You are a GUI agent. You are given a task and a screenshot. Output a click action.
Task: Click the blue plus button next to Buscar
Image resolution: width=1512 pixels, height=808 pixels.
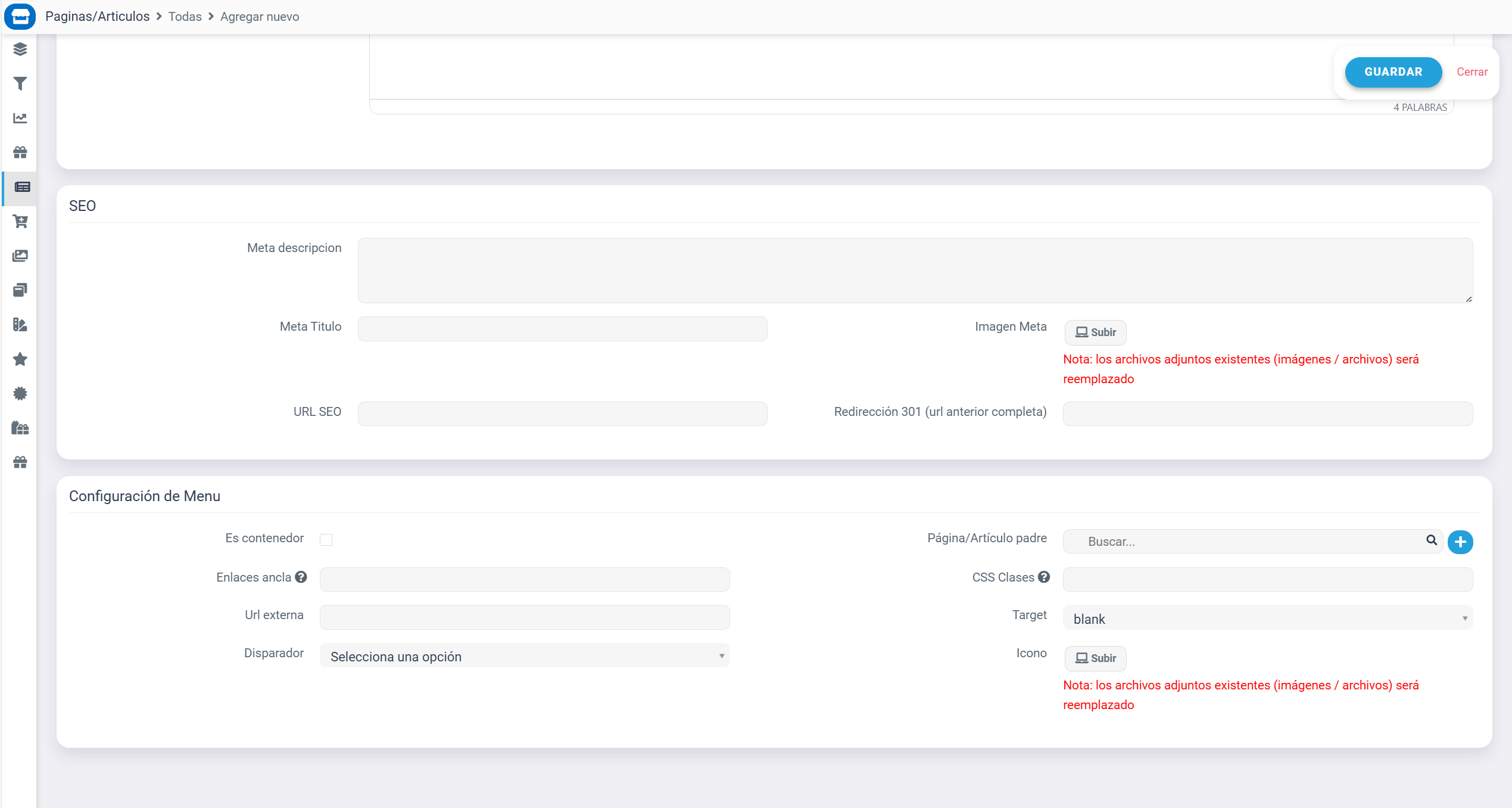point(1460,542)
